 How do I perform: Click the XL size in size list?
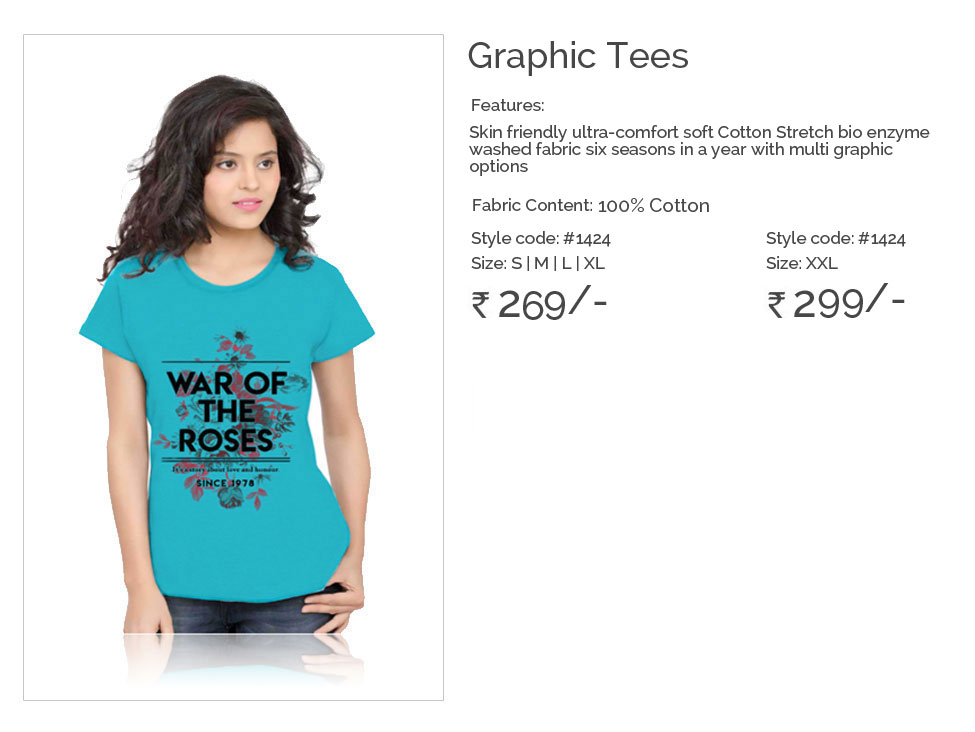[594, 264]
